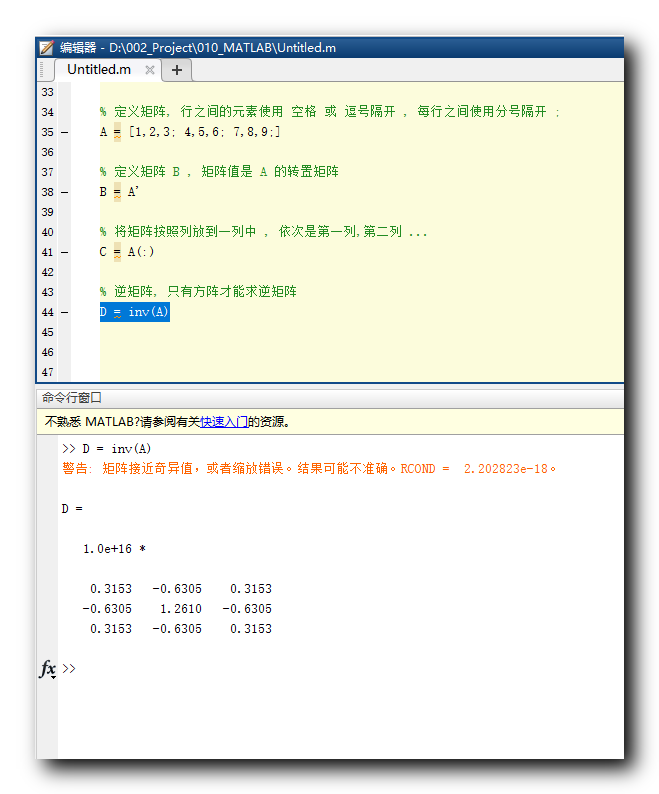Click the matrix definition A = [1,2,3; 4,5,6; 7,8,9;]
659x794 pixels.
click(x=190, y=132)
